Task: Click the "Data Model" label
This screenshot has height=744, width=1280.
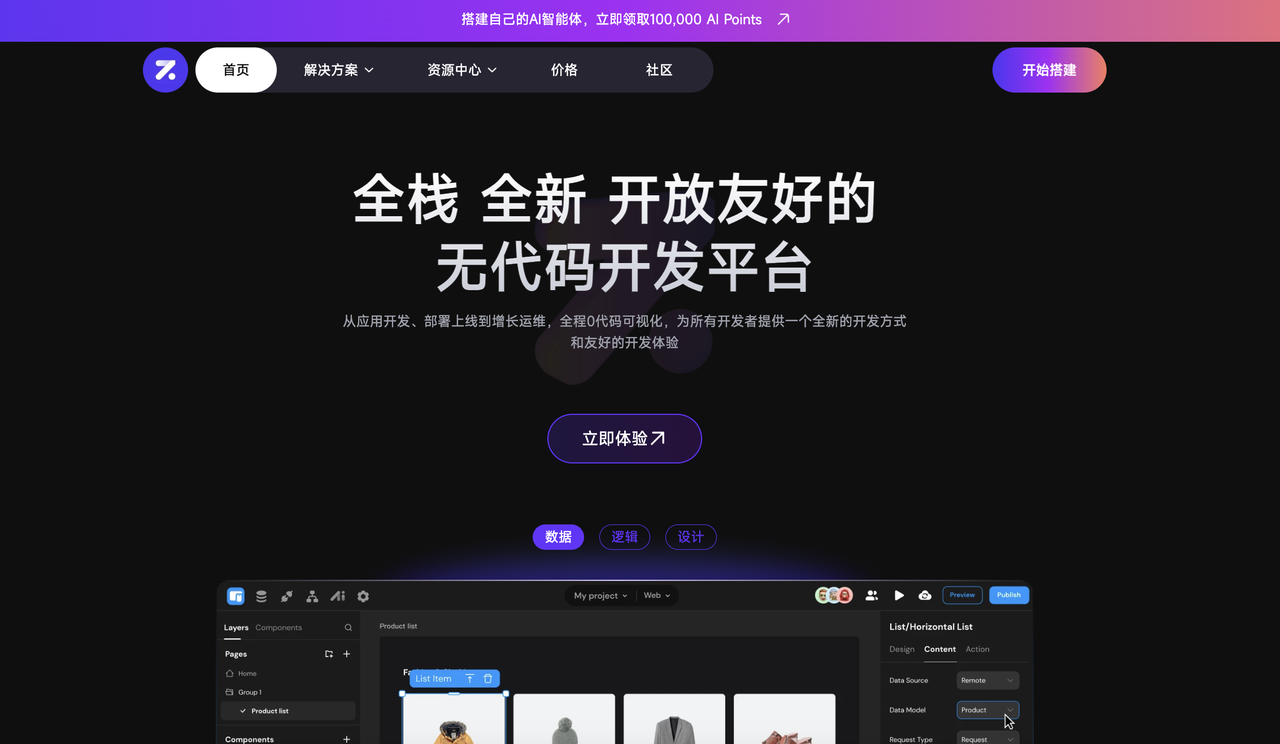Action: tap(907, 710)
